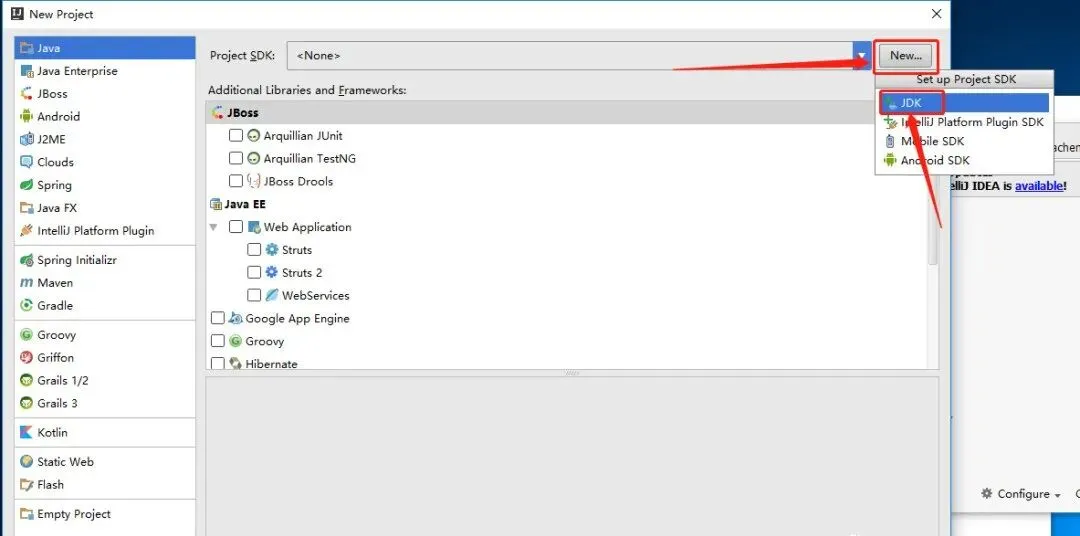Open the Project SDK dropdown arrow
This screenshot has width=1080, height=536.
click(861, 56)
